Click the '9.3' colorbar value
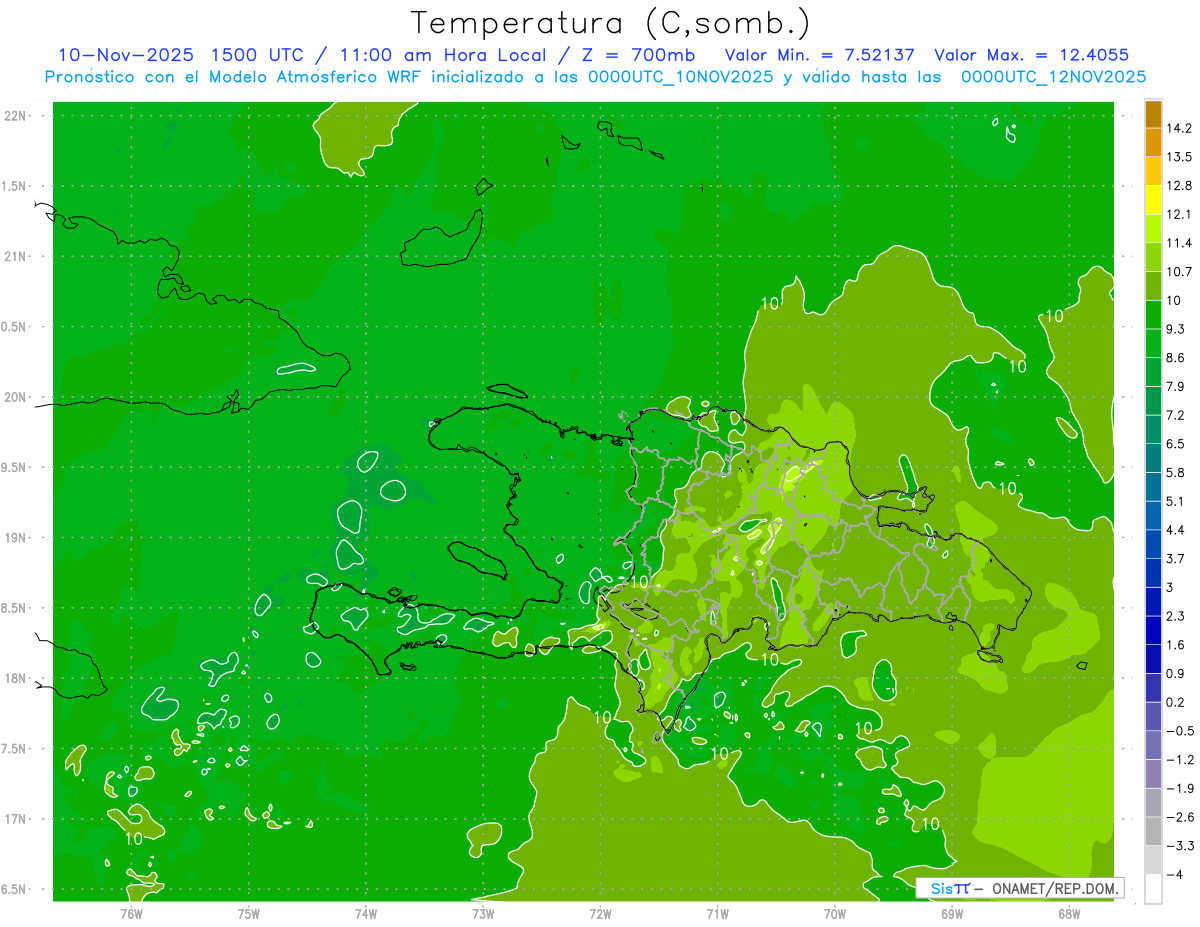Screen dimensions: 1200x927 pyautogui.click(x=1176, y=329)
